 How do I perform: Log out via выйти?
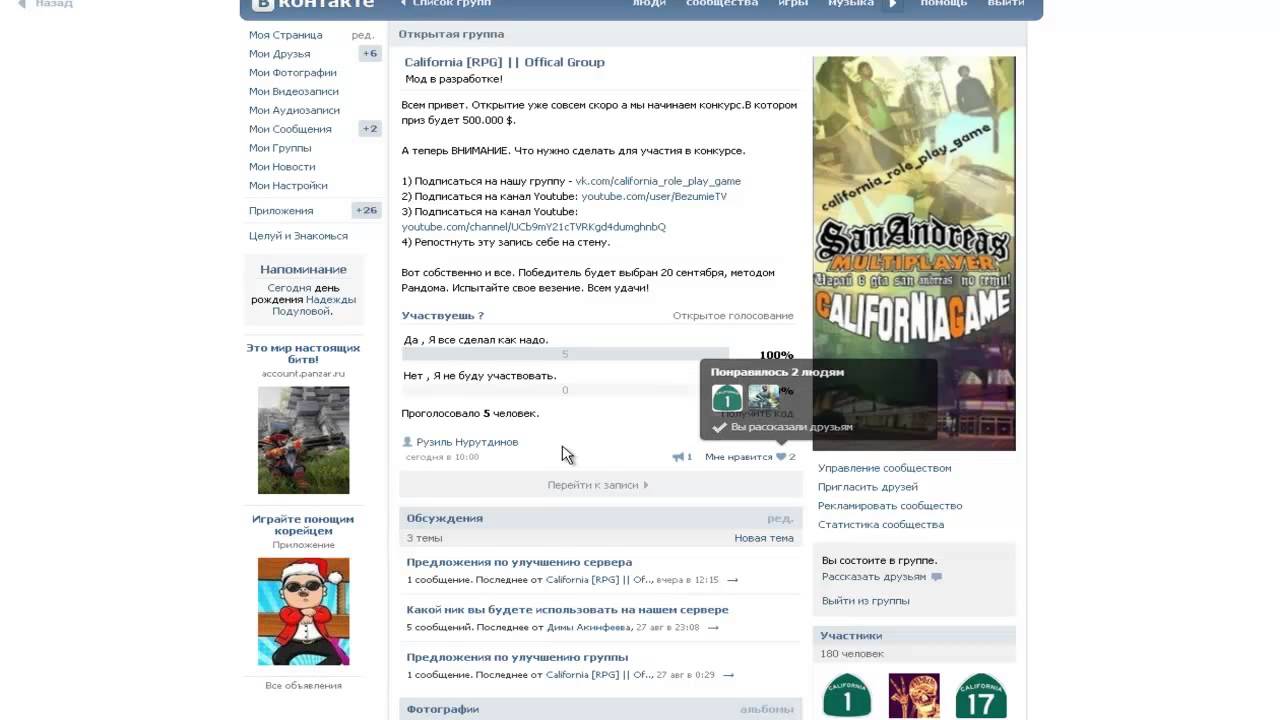tap(1006, 4)
